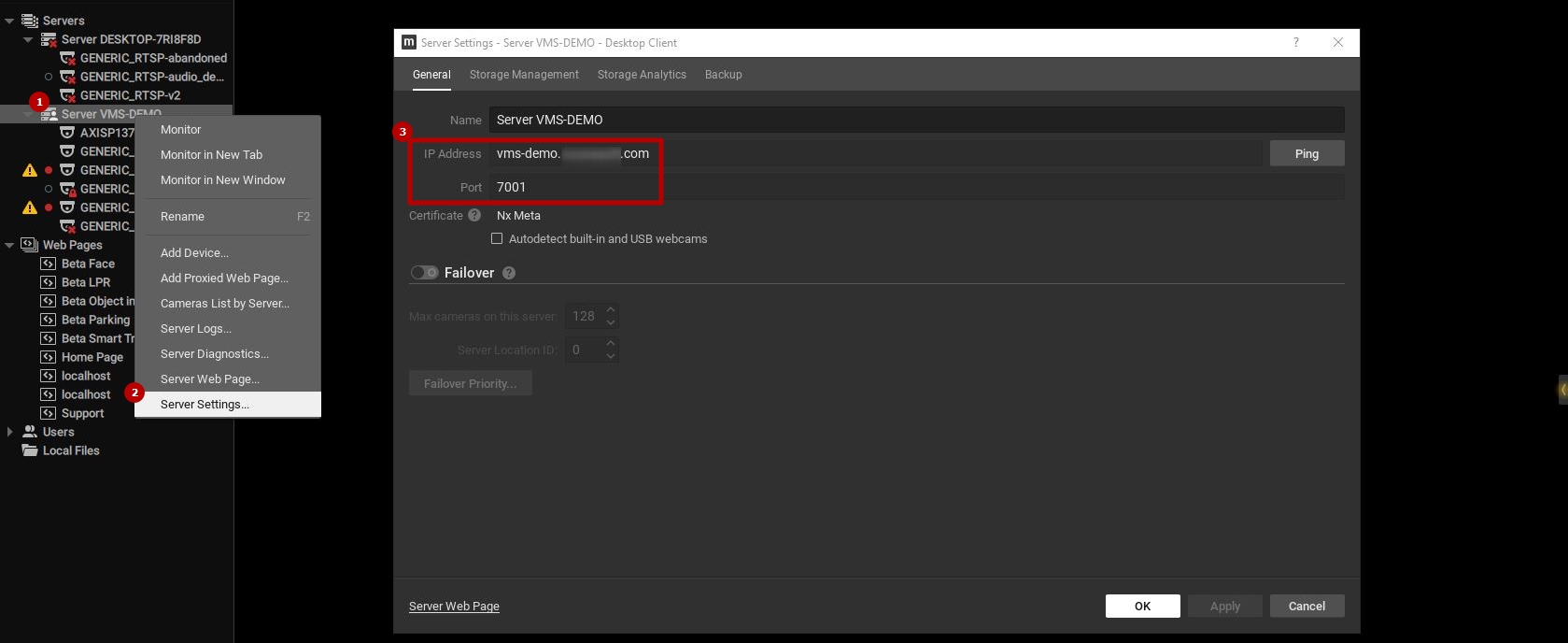Choose Server Web Page... in context menu
Viewport: 1568px width, 643px height.
[228, 379]
